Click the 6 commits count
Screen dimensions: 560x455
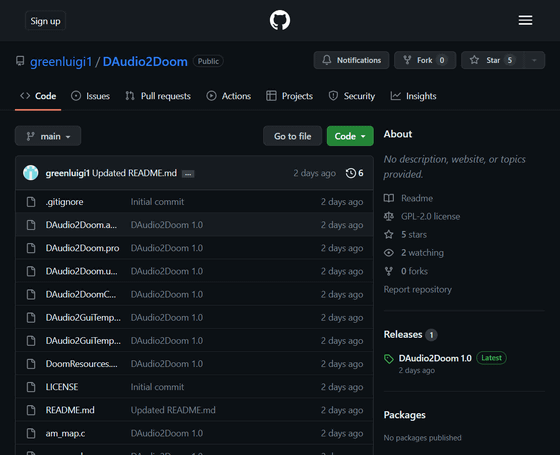(361, 173)
